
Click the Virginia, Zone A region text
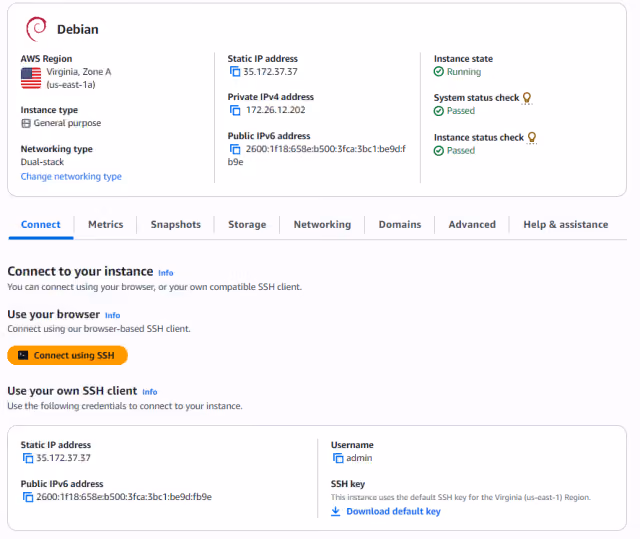(79, 72)
